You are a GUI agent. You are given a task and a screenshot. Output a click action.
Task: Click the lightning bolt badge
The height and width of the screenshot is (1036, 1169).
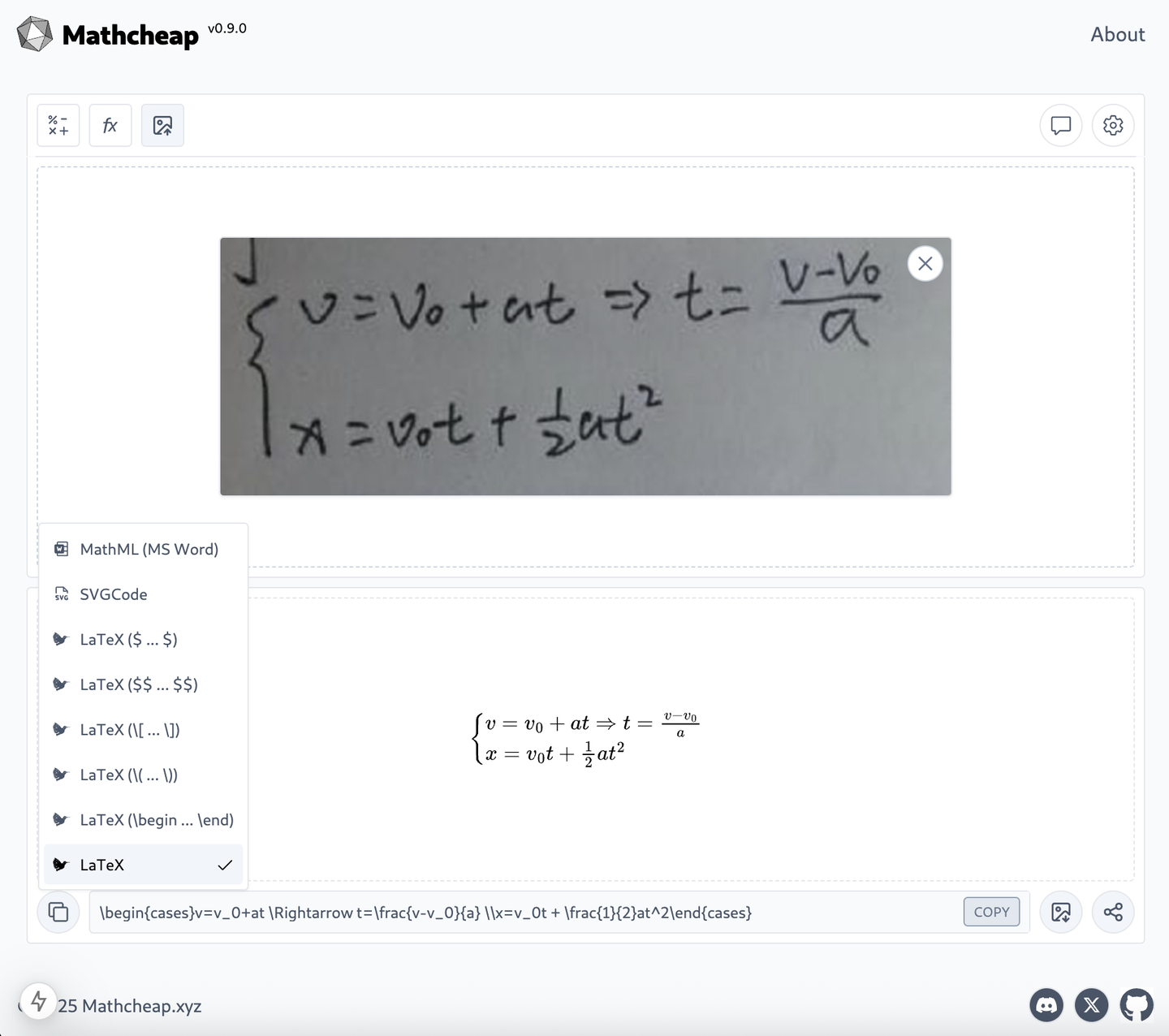(x=38, y=1001)
